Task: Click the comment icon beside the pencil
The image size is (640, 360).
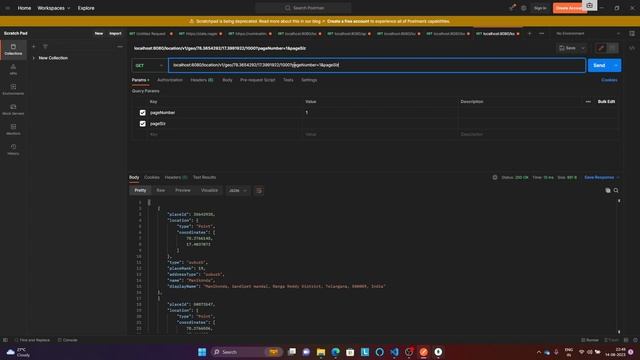Action: [612, 48]
